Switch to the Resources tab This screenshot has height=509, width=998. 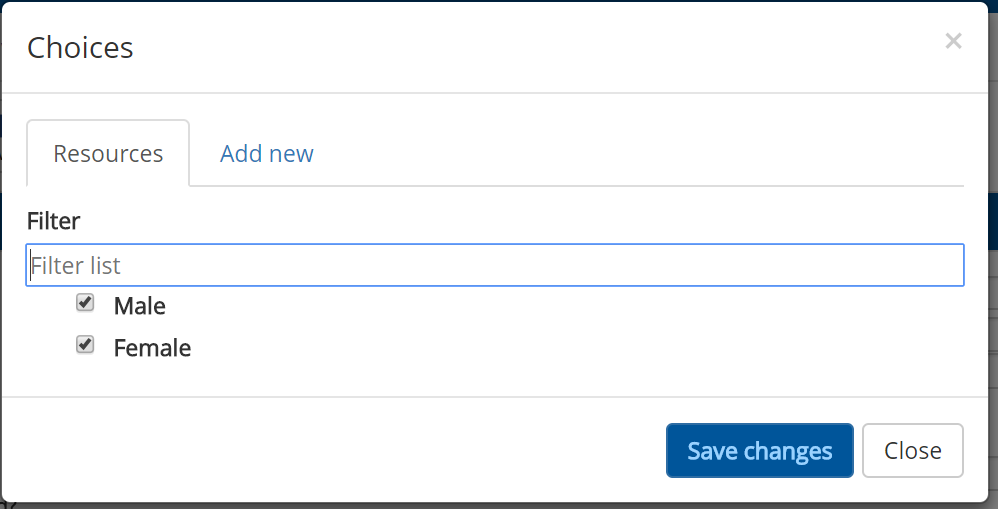(108, 154)
